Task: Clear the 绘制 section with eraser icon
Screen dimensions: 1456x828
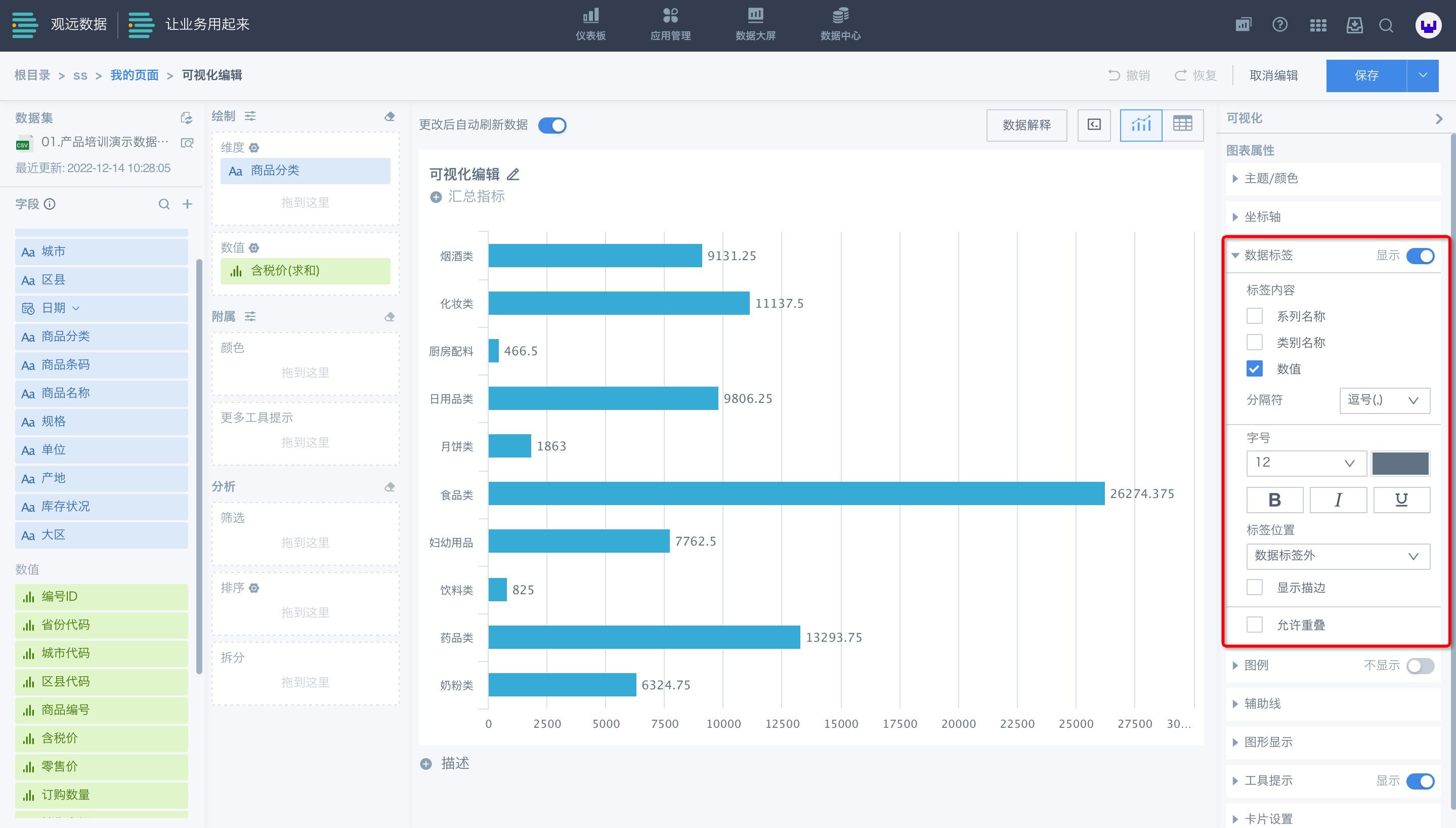Action: [389, 116]
